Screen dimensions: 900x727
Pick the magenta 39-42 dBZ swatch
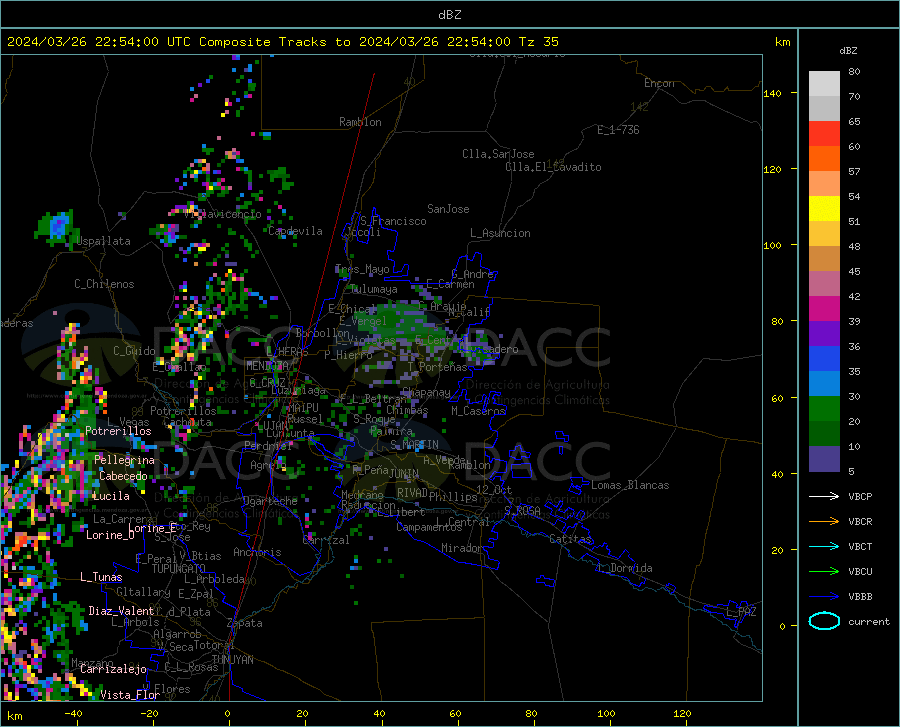pos(824,309)
